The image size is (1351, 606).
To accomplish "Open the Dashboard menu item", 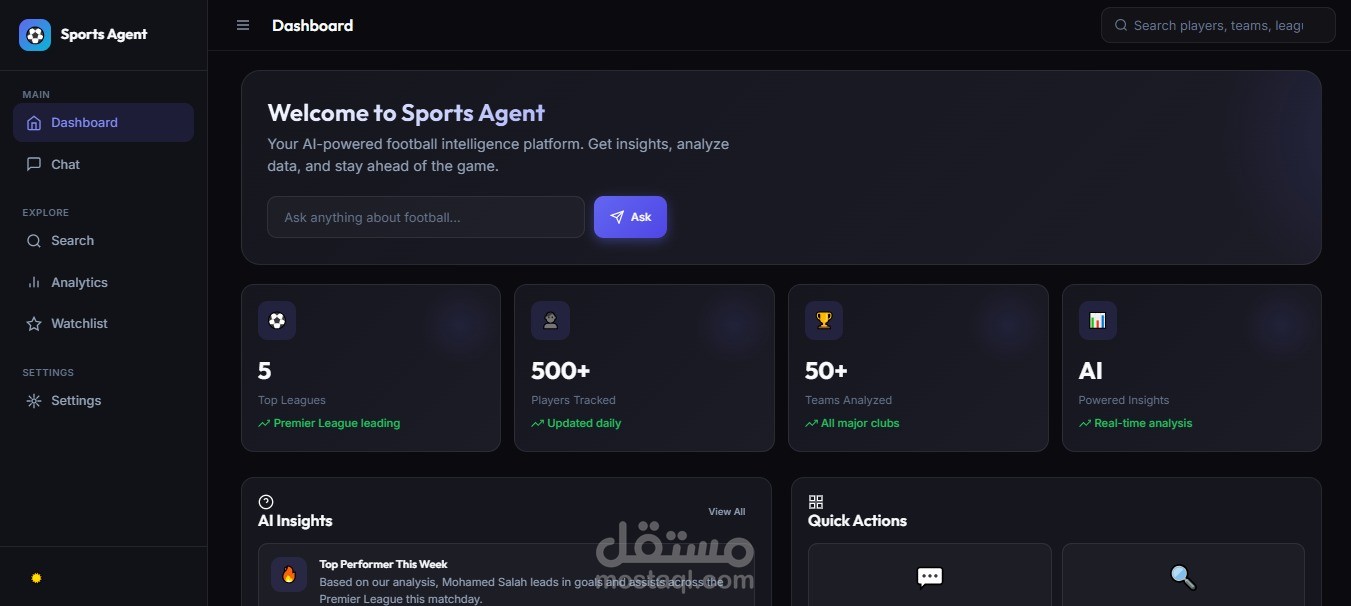I will click(103, 122).
